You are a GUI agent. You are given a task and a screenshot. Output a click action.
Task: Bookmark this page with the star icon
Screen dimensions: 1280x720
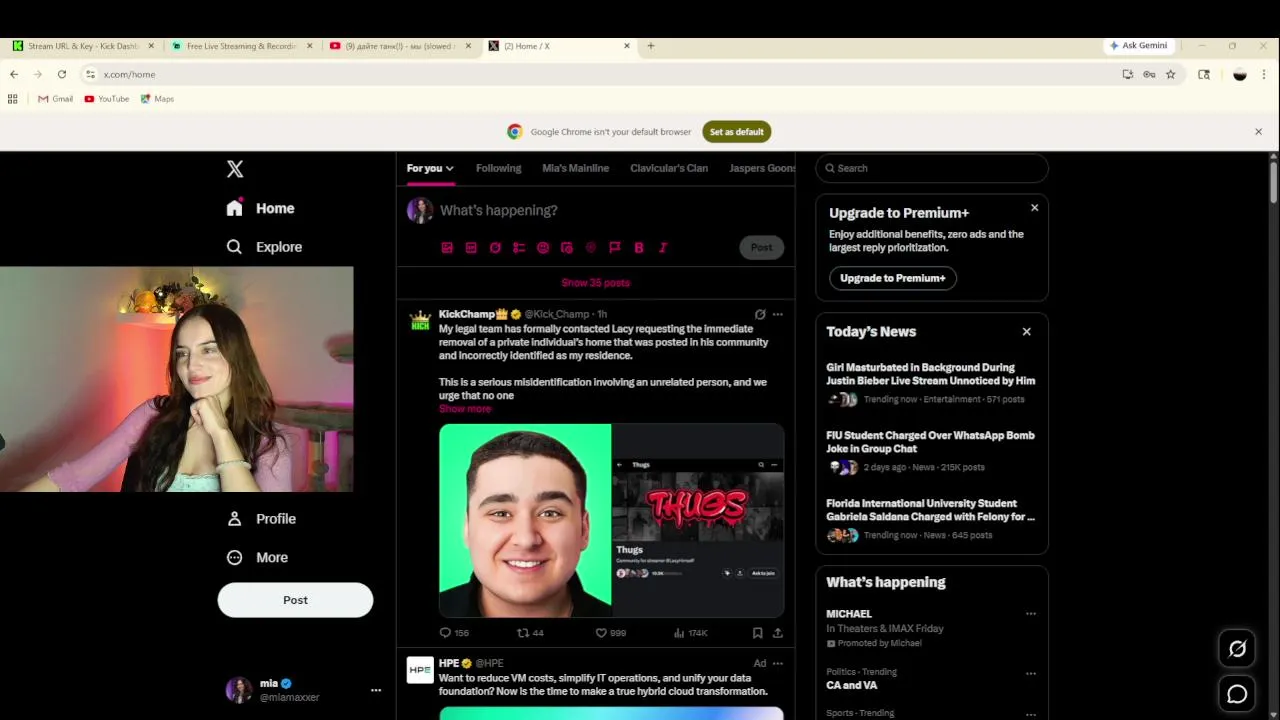1171,74
